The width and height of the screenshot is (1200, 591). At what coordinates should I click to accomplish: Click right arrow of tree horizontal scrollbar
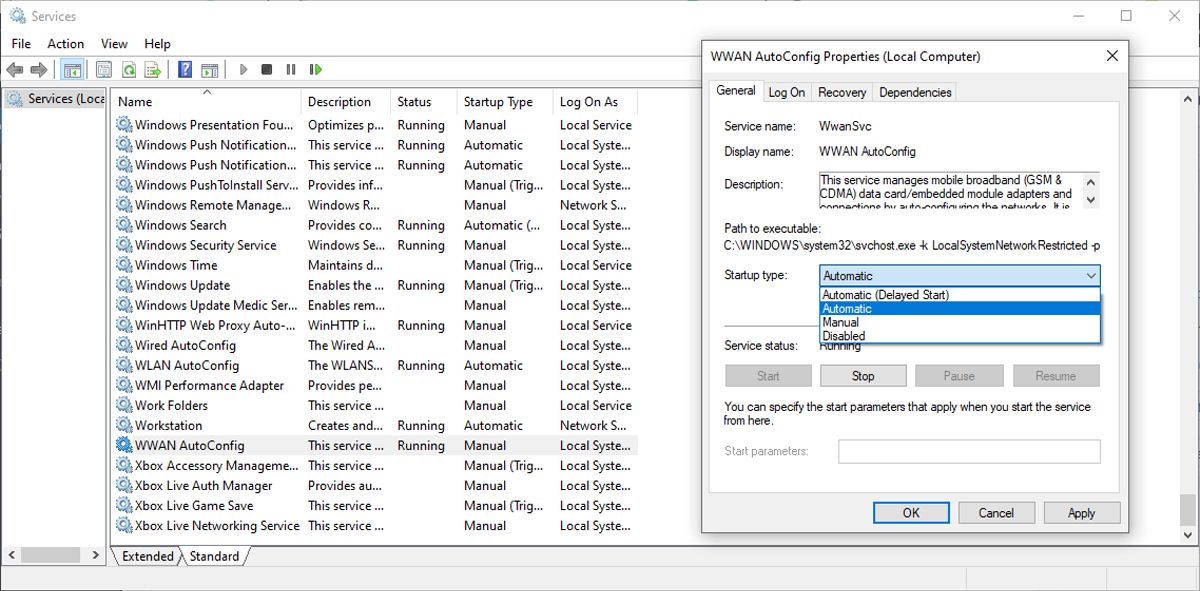(x=96, y=555)
